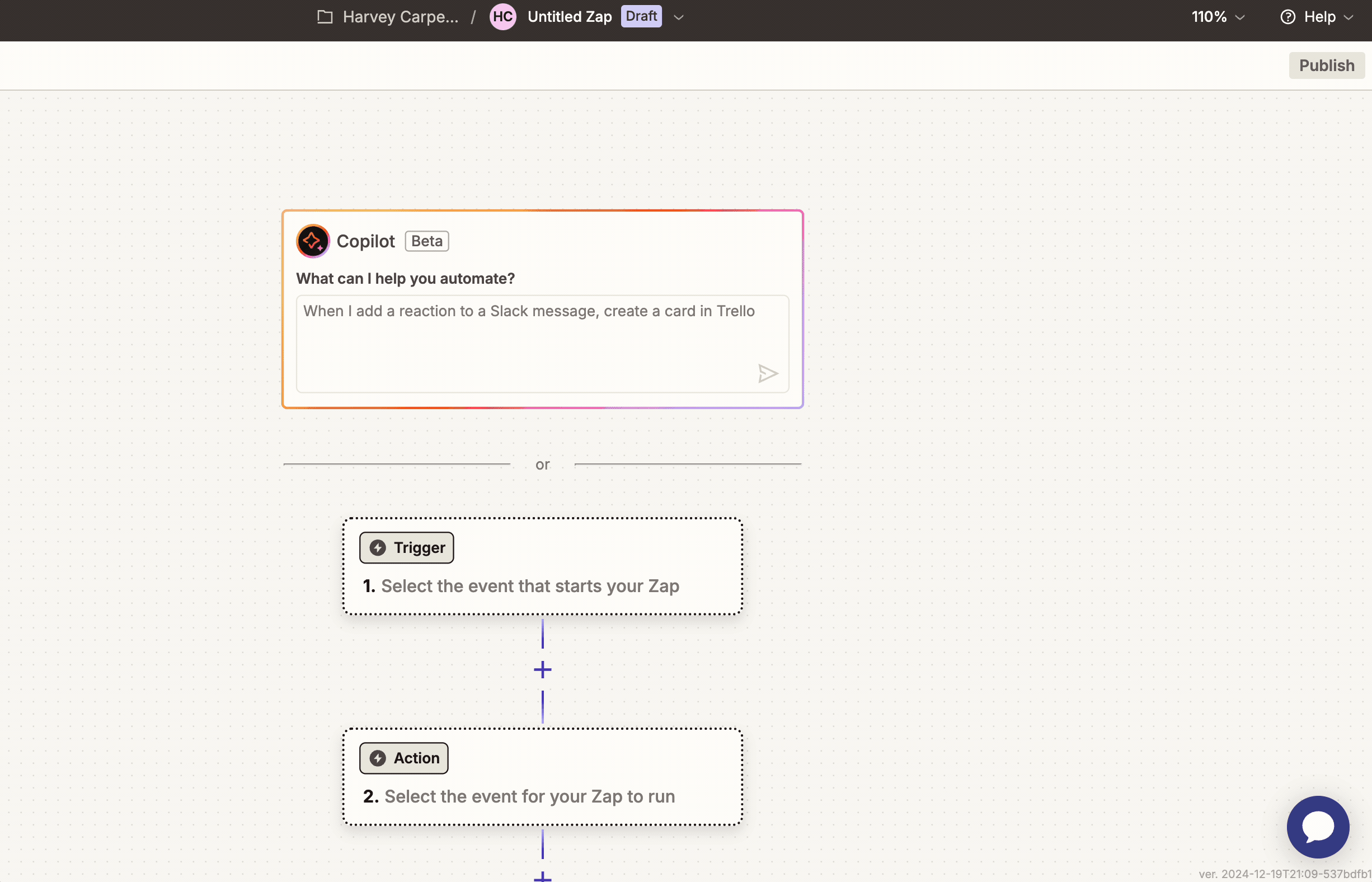This screenshot has height=882, width=1372.
Task: Select the event that starts your Zap
Action: tap(530, 586)
